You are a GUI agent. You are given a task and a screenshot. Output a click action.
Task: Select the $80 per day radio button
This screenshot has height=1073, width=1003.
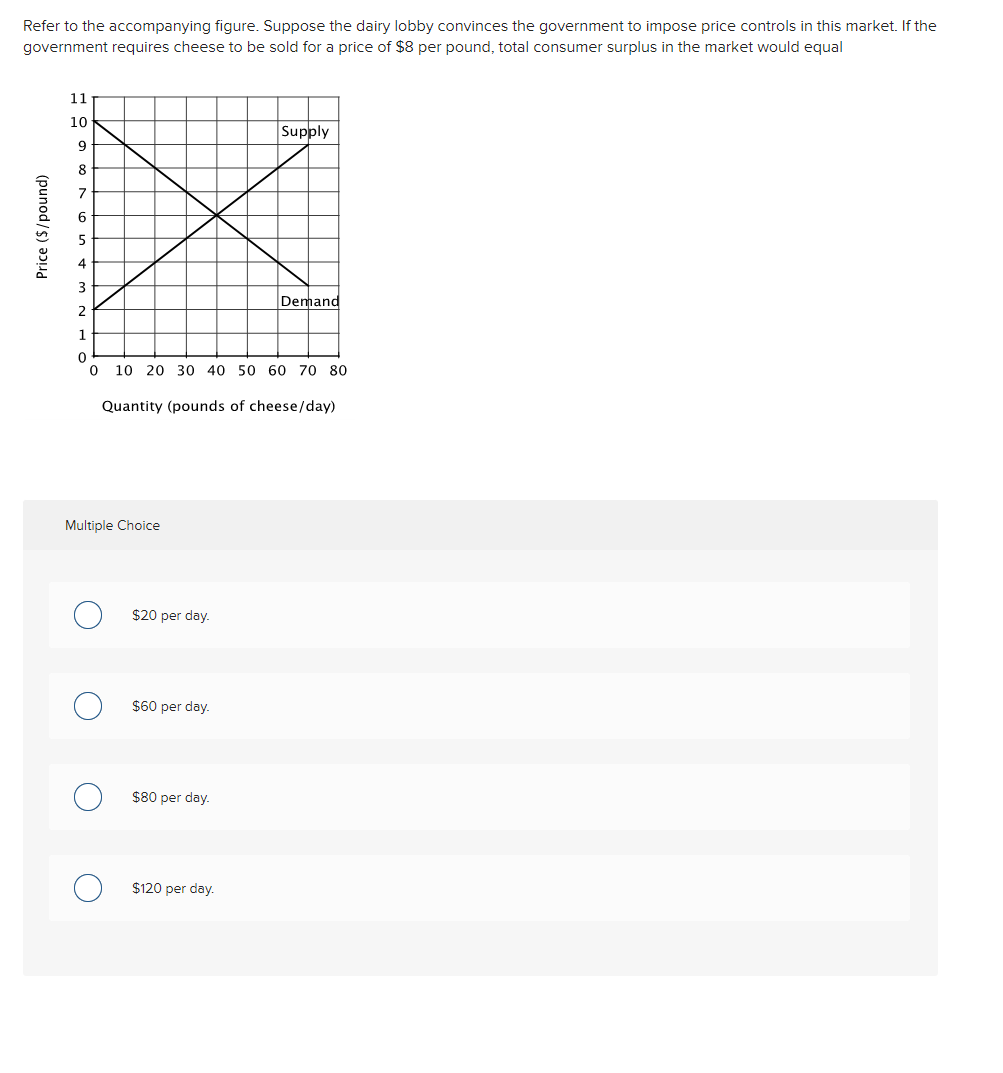[x=87, y=797]
